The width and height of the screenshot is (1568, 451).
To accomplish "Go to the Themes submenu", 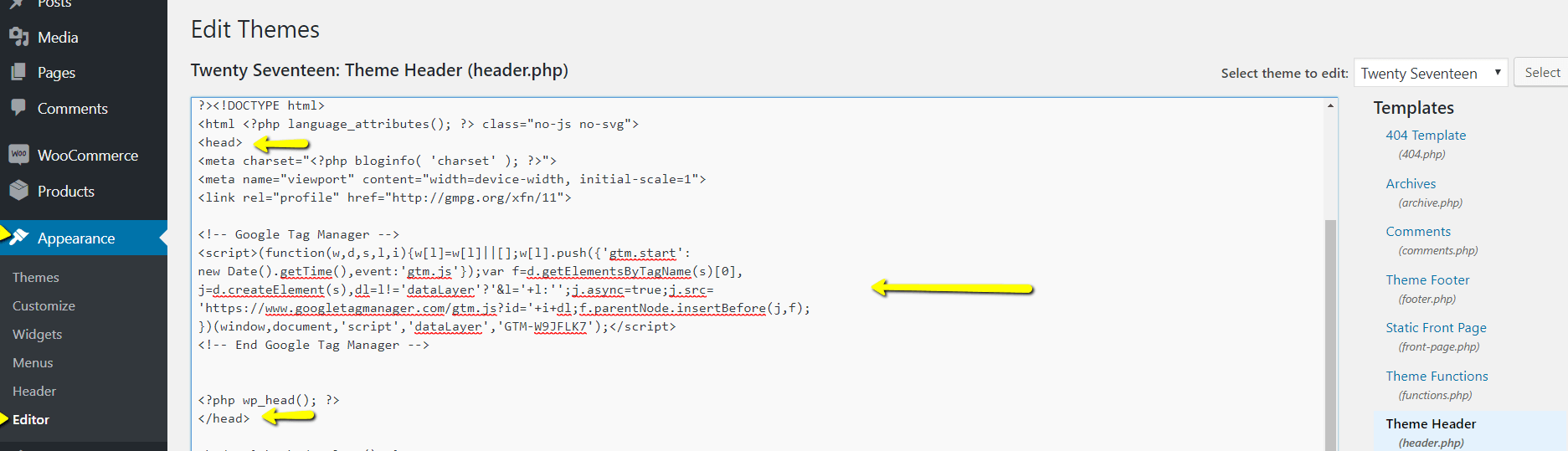I will (x=36, y=277).
